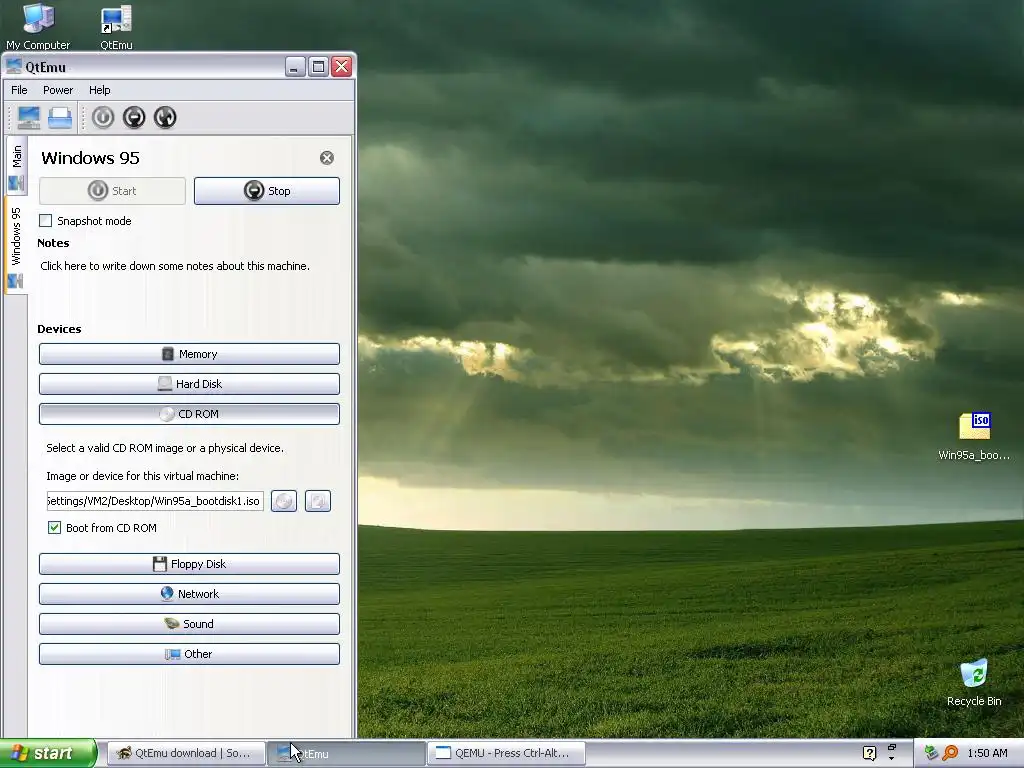Expand the Sound device section

pyautogui.click(x=189, y=624)
